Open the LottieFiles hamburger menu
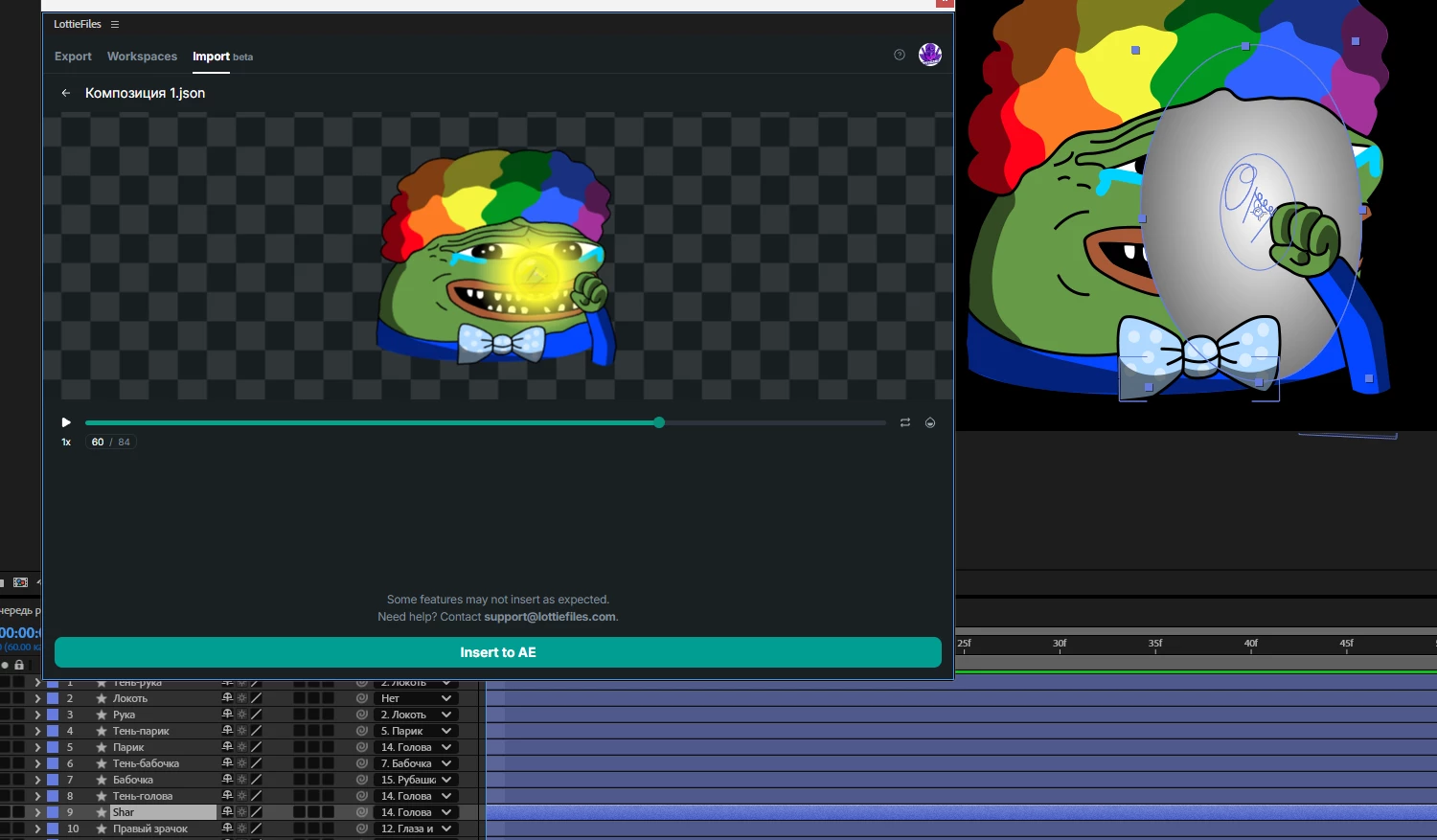The image size is (1437, 840). click(x=115, y=24)
